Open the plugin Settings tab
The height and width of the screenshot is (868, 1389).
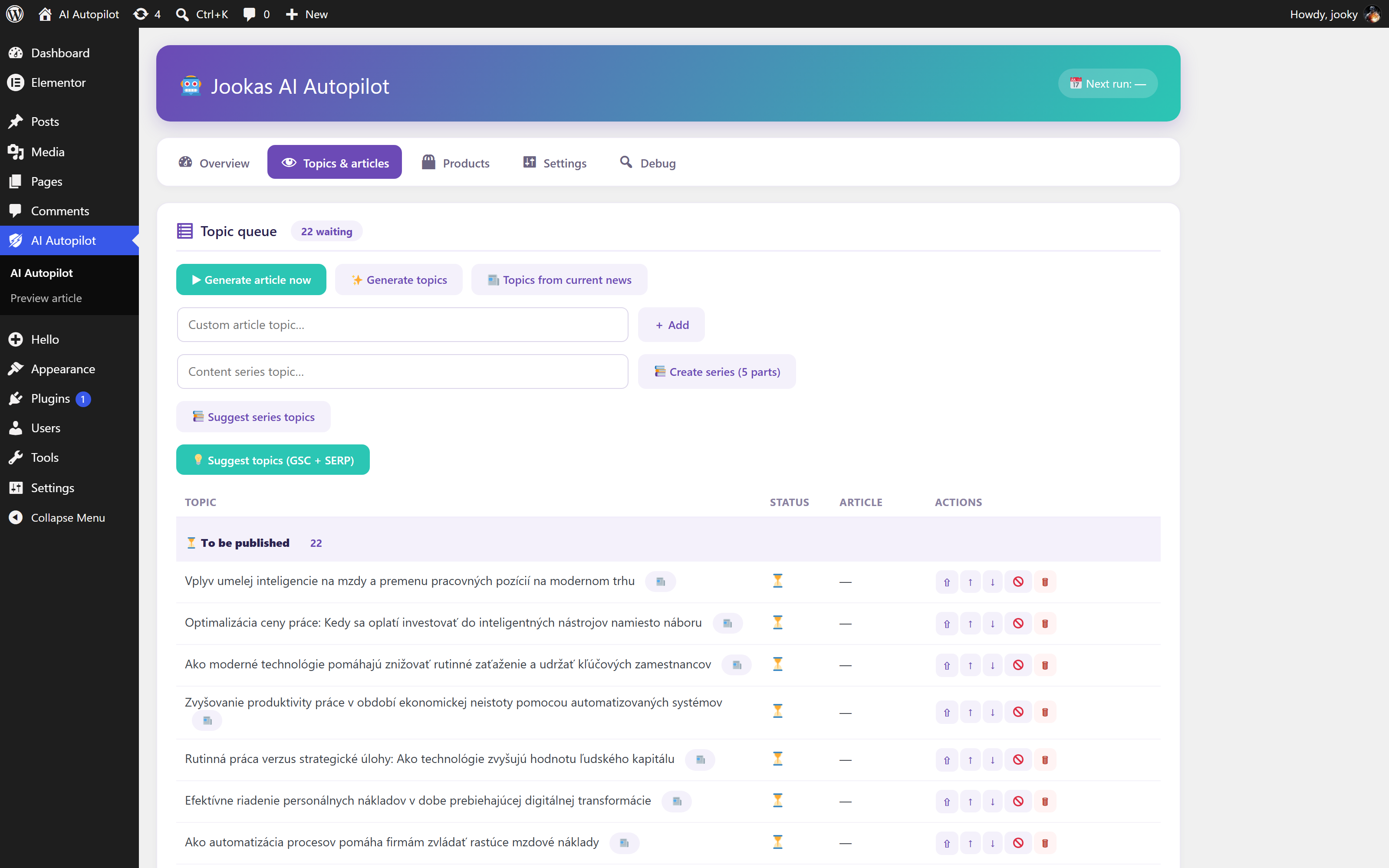pos(554,162)
